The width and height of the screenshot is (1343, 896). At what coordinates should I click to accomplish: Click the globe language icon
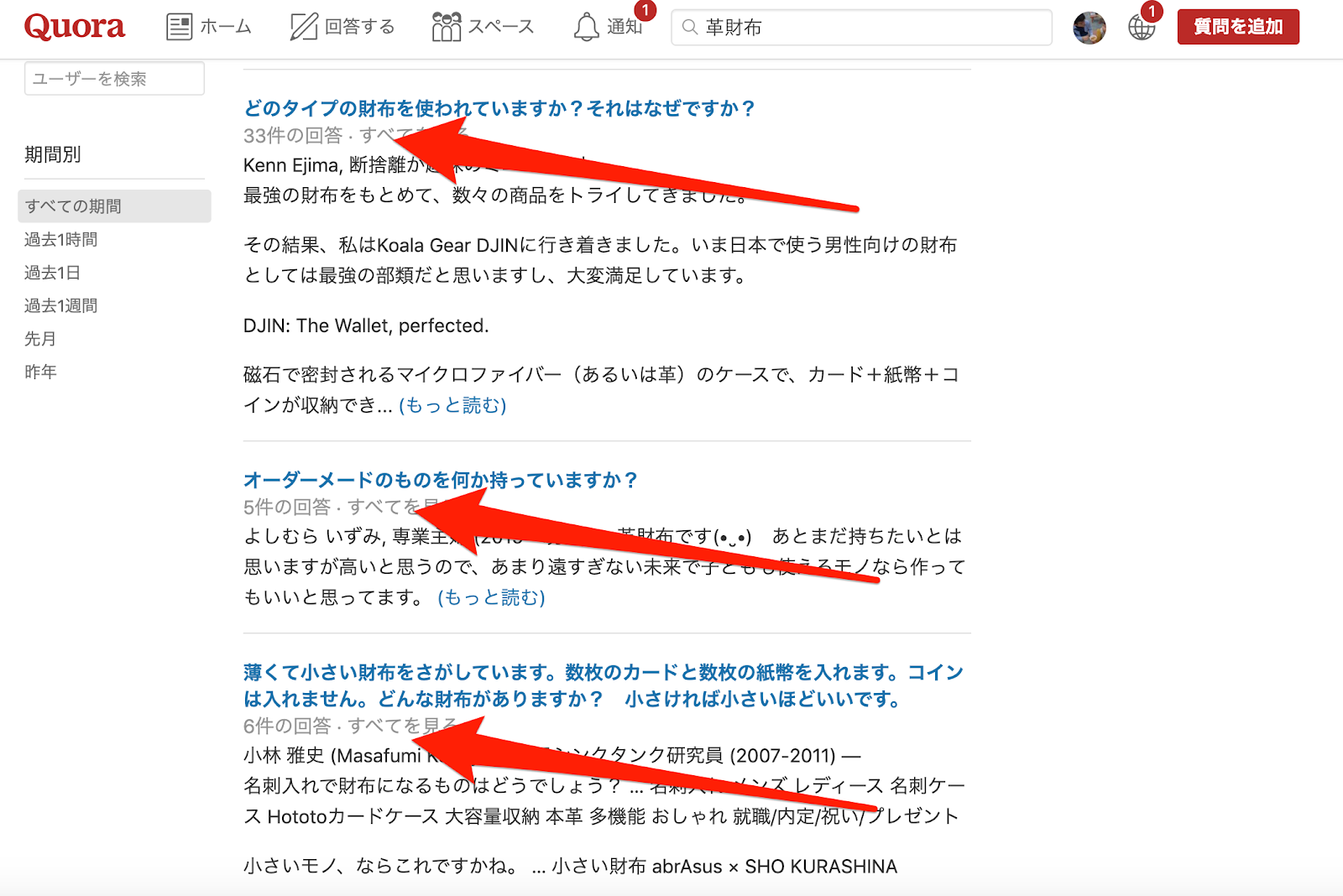1142,28
